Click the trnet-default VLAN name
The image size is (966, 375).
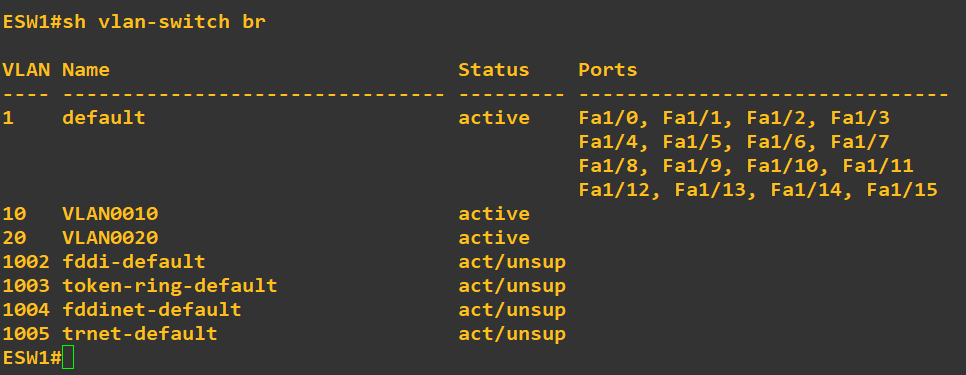tap(140, 334)
